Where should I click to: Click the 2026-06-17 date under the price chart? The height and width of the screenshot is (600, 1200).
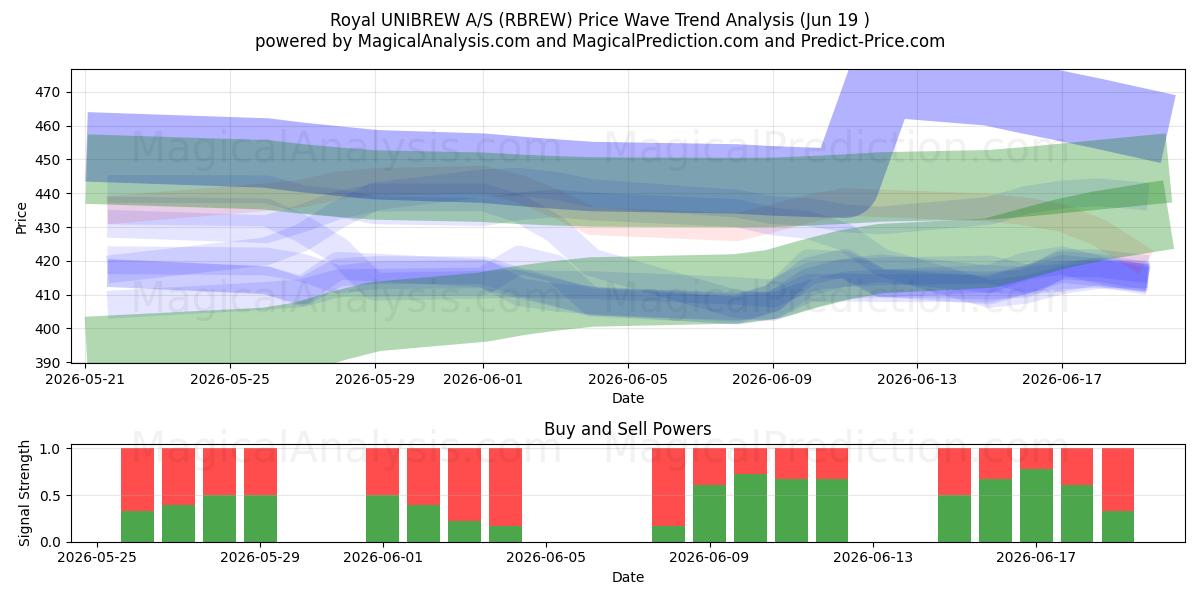(x=1062, y=379)
